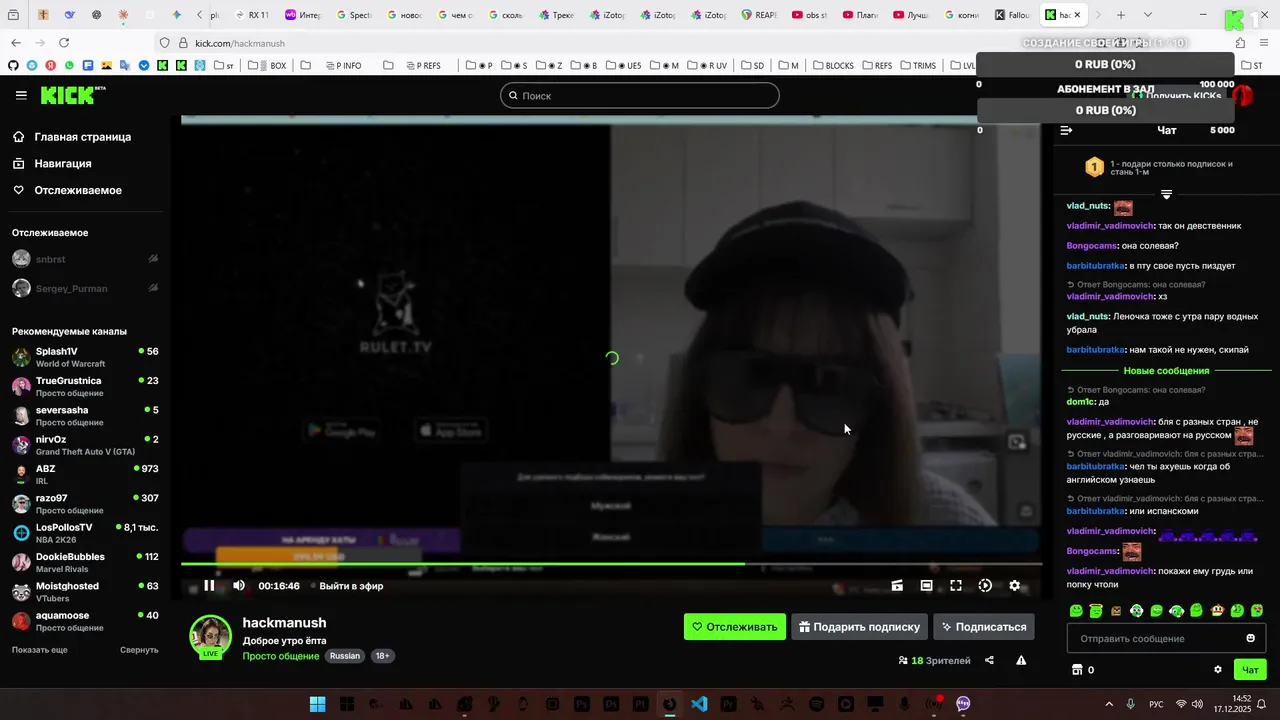The image size is (1280, 720).
Task: Open playback speed options
Action: [985, 586]
